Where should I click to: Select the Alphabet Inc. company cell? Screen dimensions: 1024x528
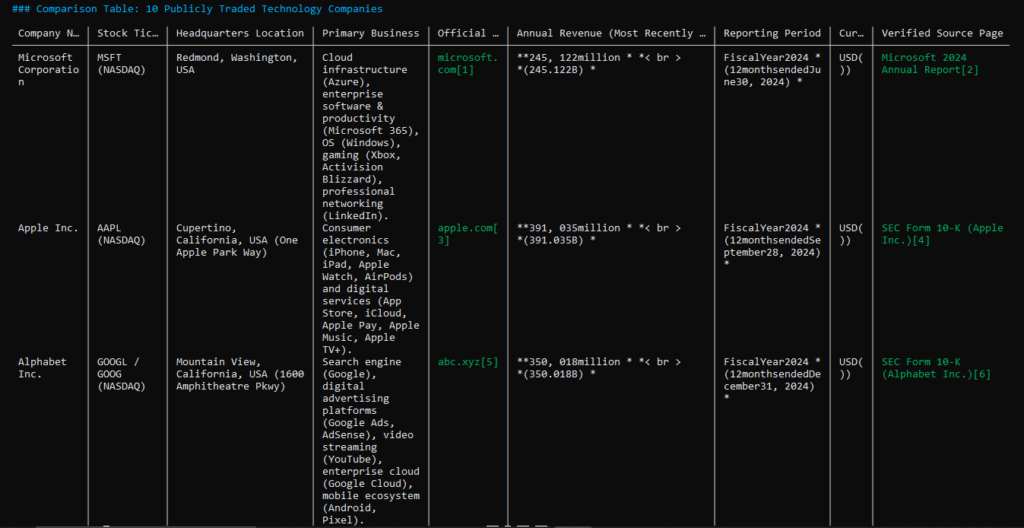click(x=42, y=368)
